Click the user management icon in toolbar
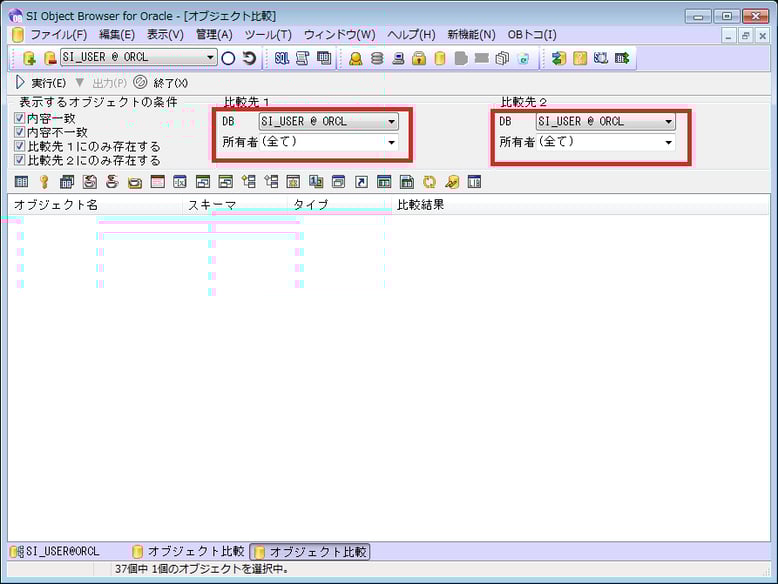 355,58
